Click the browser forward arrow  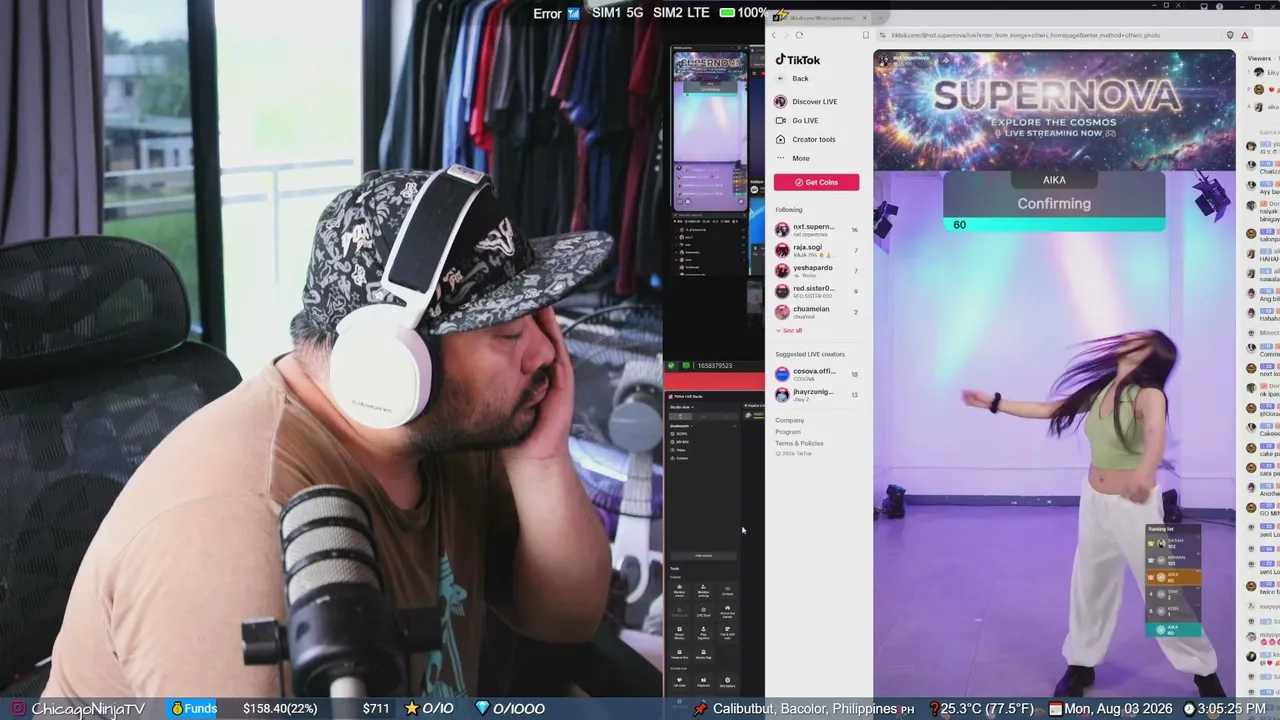(x=786, y=35)
